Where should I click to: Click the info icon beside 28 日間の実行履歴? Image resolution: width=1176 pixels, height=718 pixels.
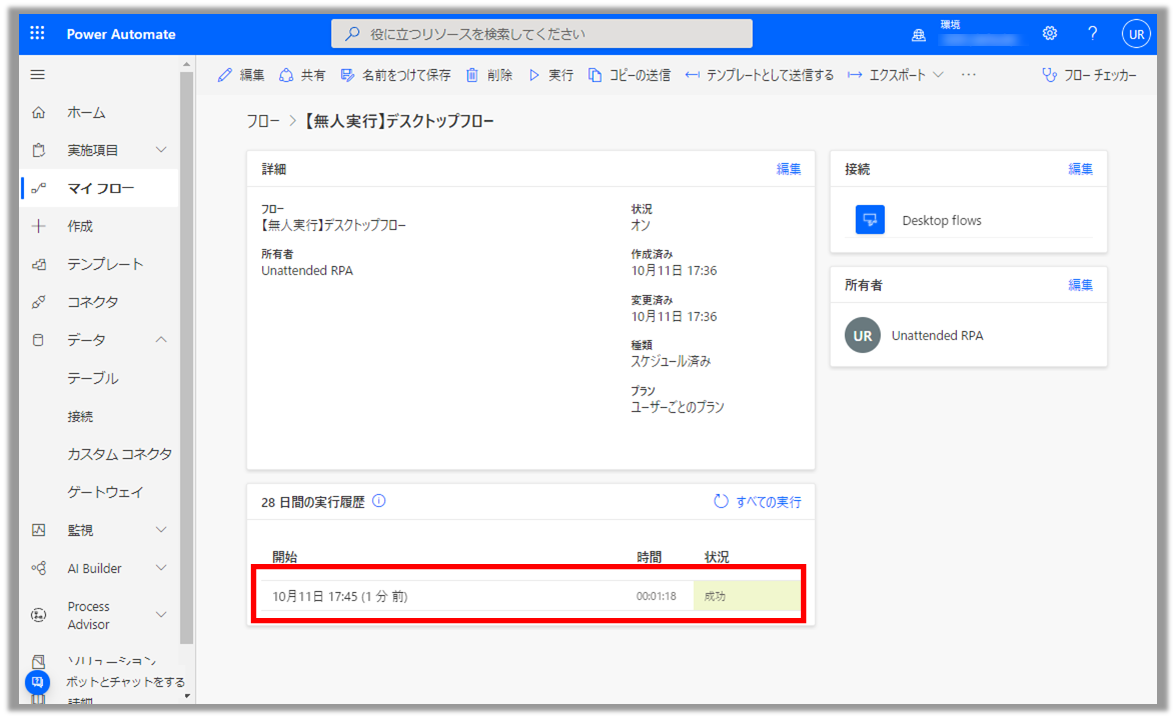coord(380,501)
